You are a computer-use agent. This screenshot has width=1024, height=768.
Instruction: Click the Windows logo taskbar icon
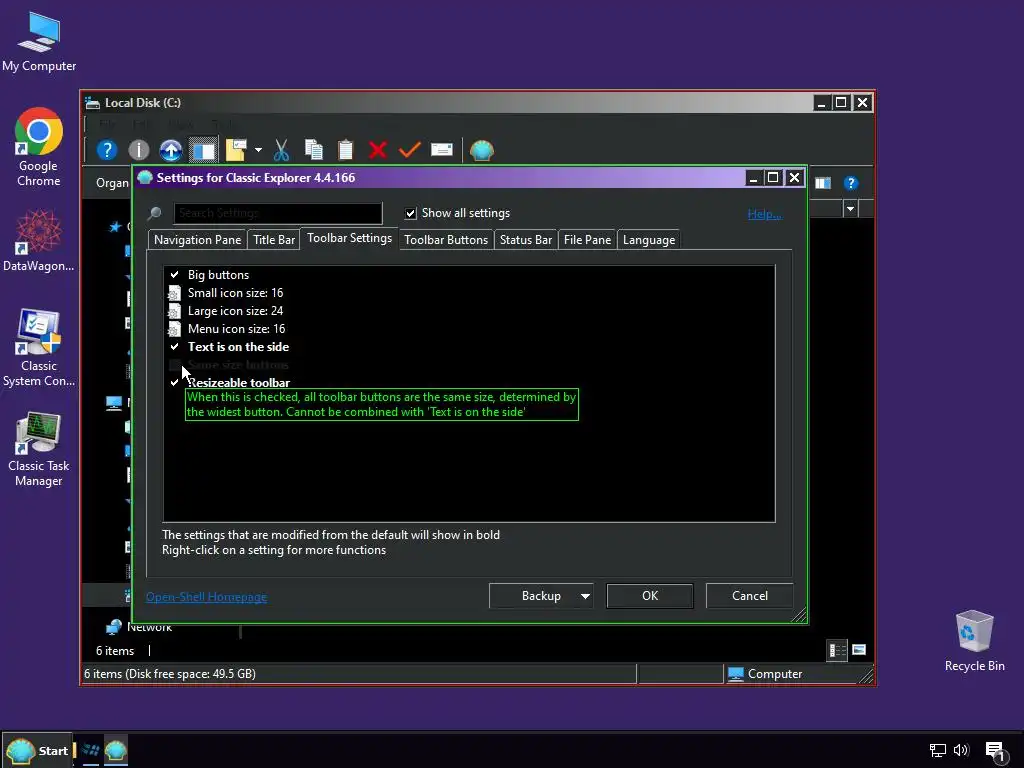(91, 750)
